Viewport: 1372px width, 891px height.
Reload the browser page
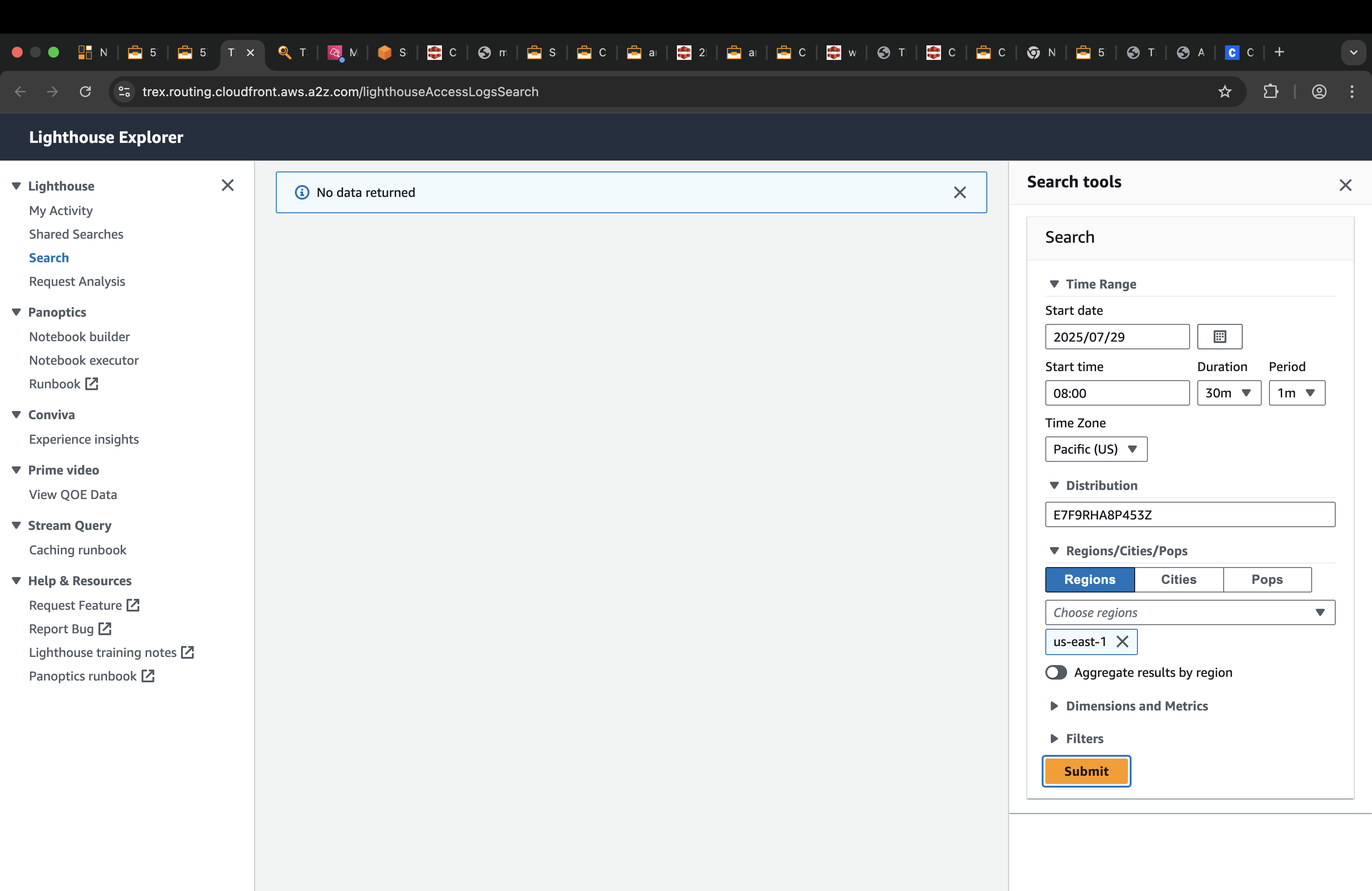pyautogui.click(x=85, y=92)
